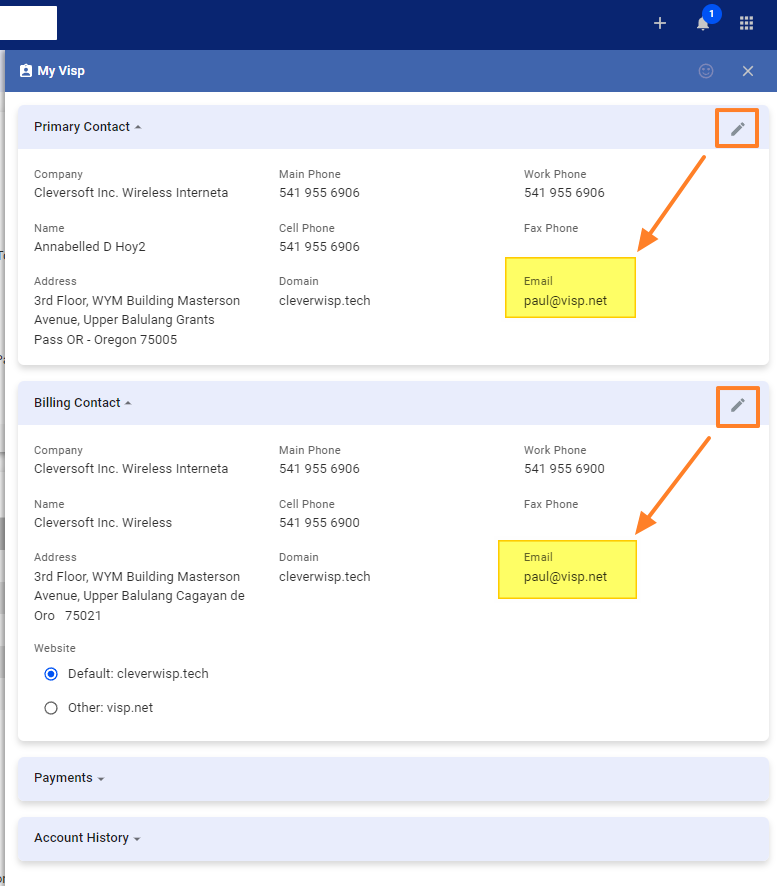
Task: Select the Other: visp.net website option
Action: (x=51, y=708)
